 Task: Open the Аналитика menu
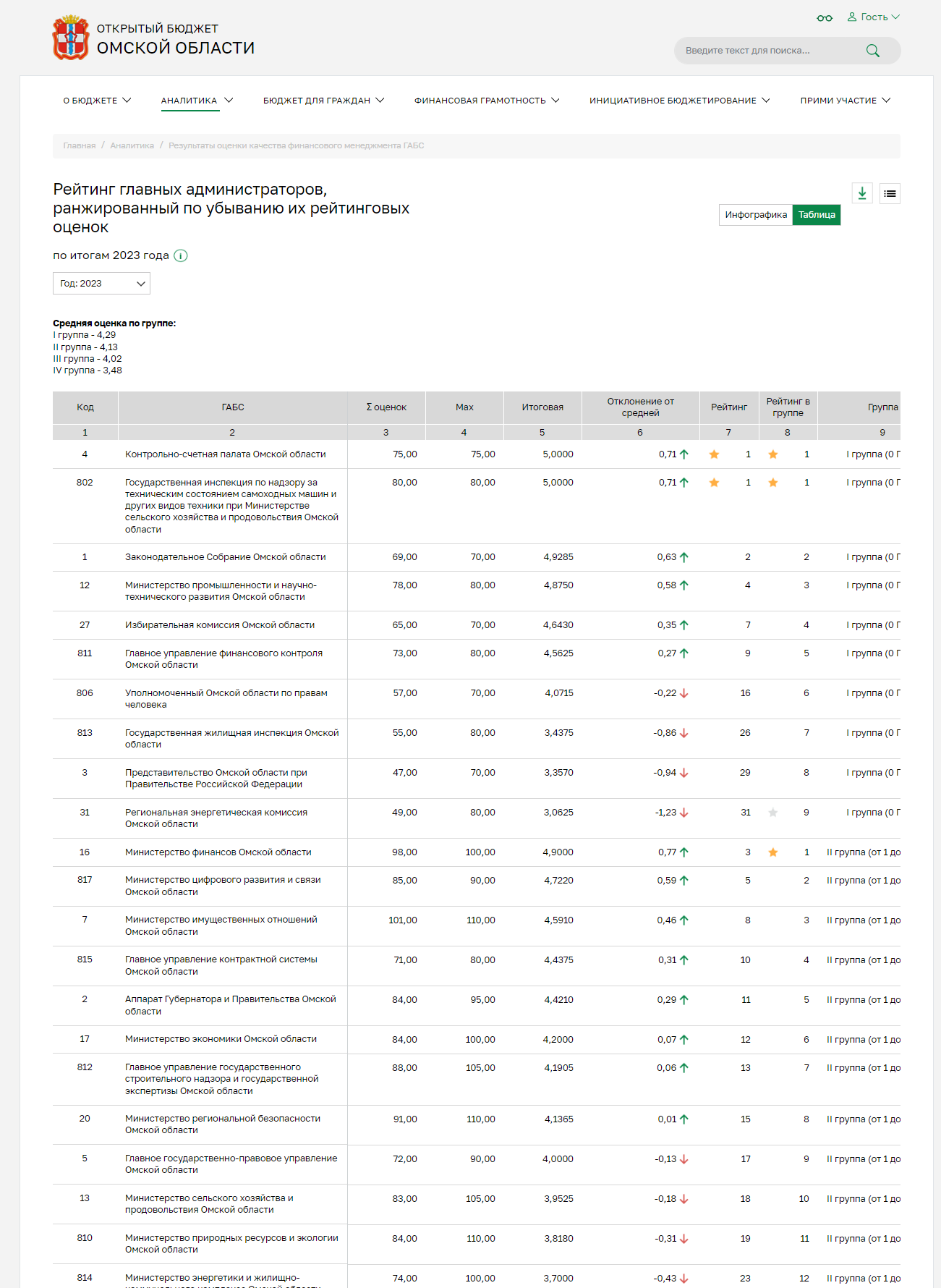tap(196, 101)
